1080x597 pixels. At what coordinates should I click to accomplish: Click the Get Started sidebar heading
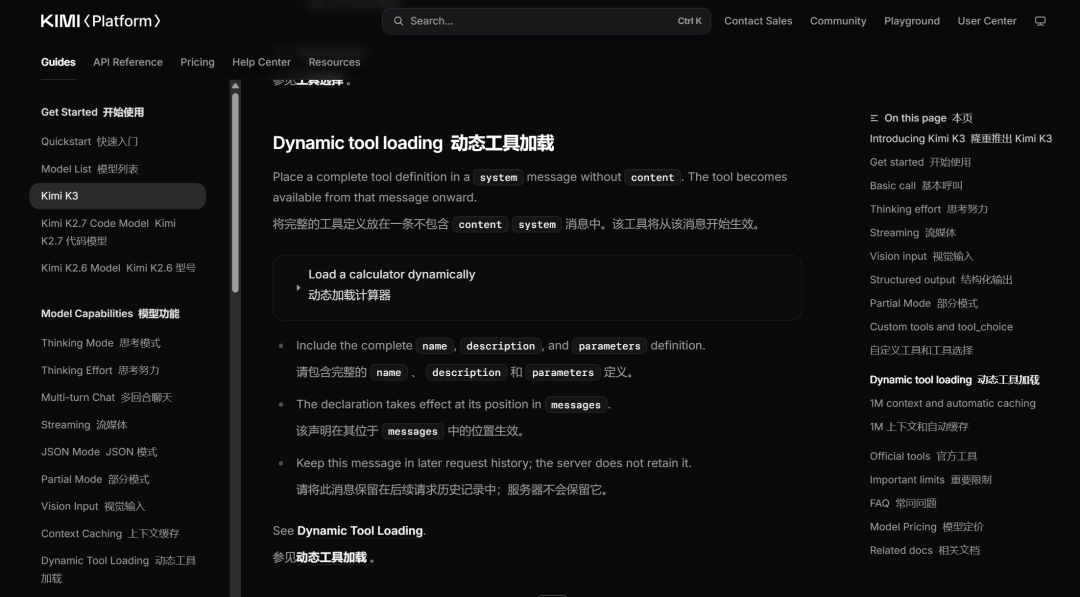point(92,112)
